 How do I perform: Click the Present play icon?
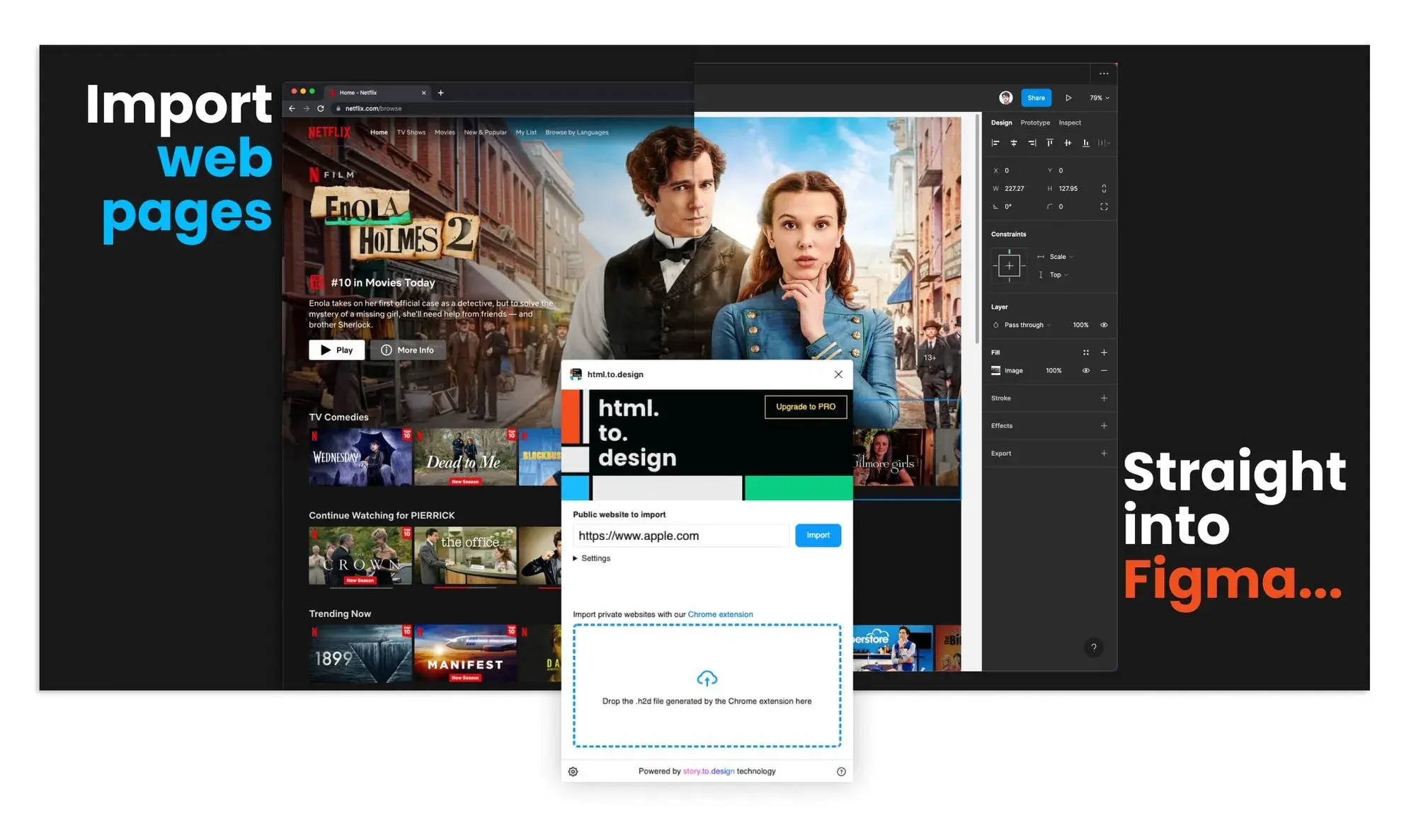[x=1068, y=98]
